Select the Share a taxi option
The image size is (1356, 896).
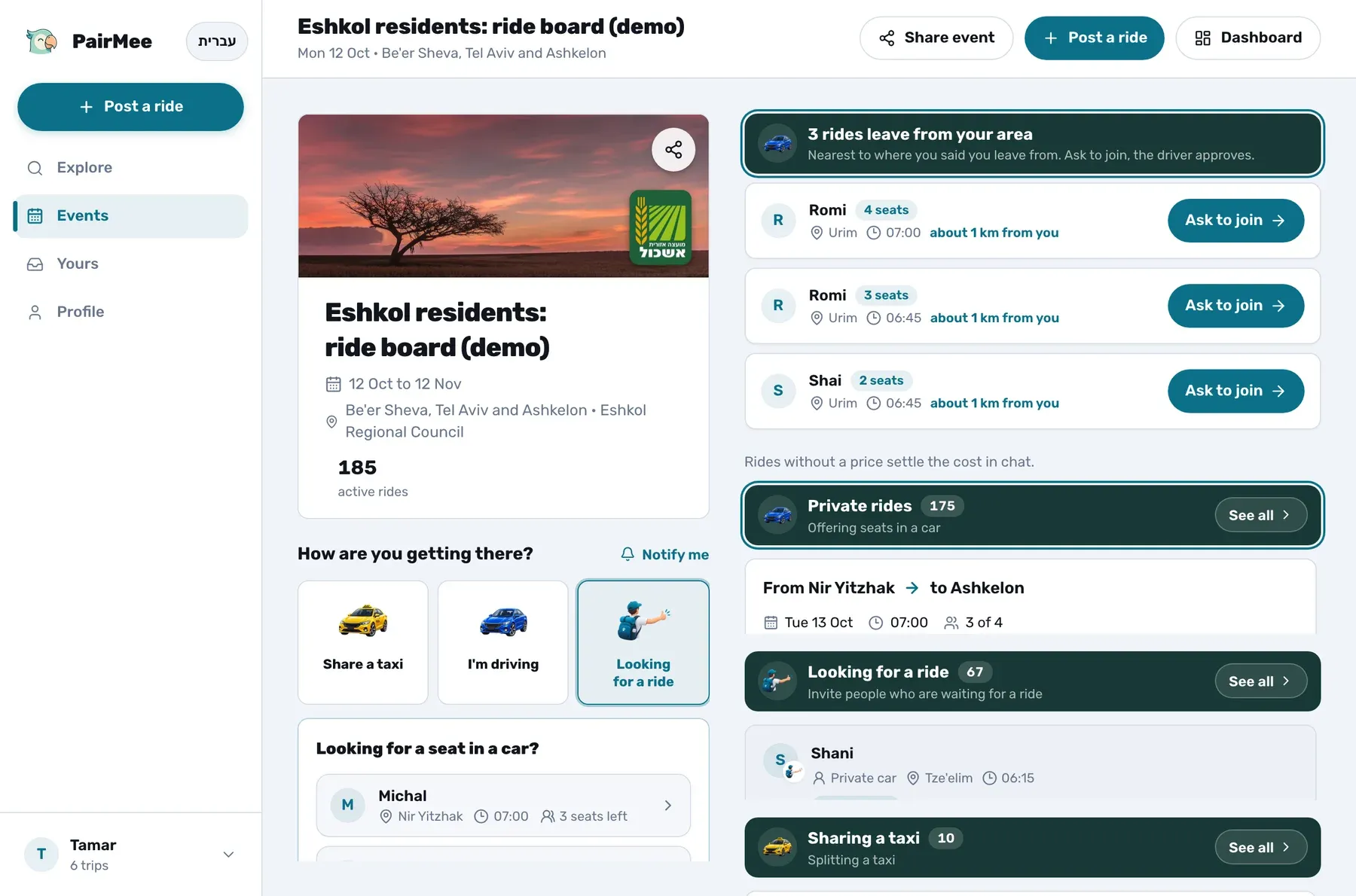[363, 642]
